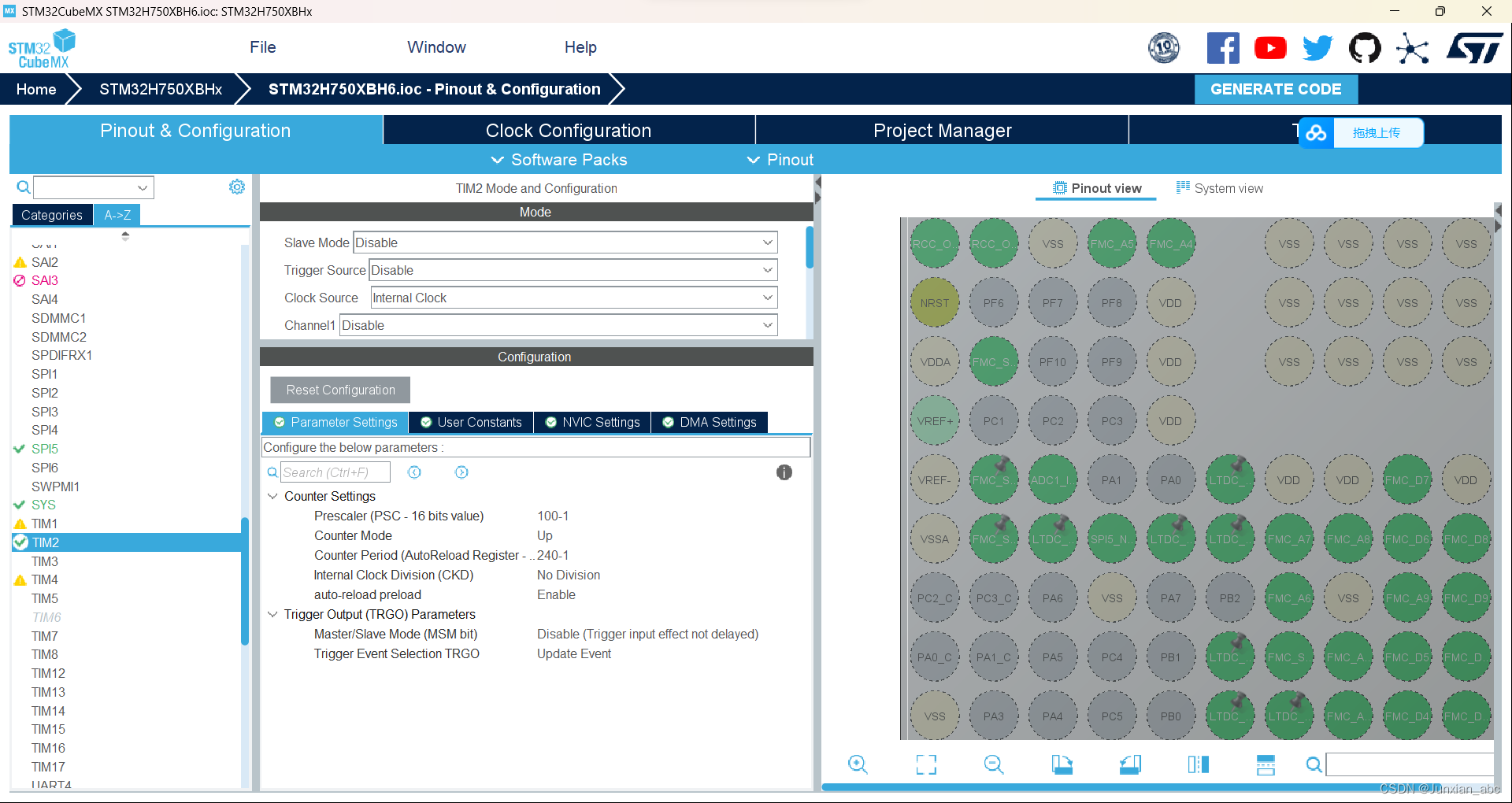Open the Twitter bird icon link
1512x803 pixels.
pos(1317,48)
